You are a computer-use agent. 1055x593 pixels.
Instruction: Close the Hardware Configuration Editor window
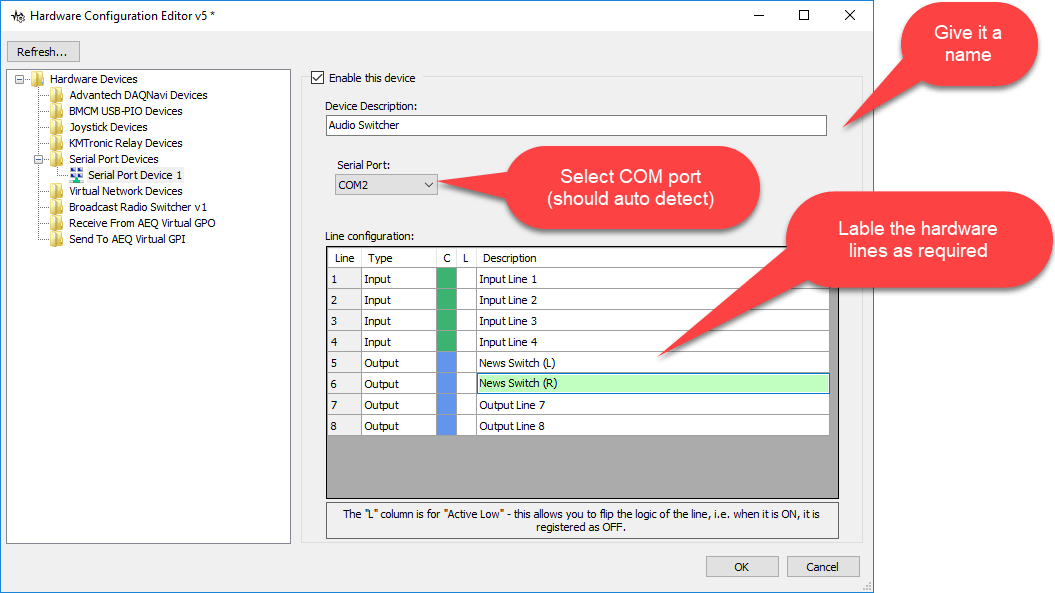(850, 15)
